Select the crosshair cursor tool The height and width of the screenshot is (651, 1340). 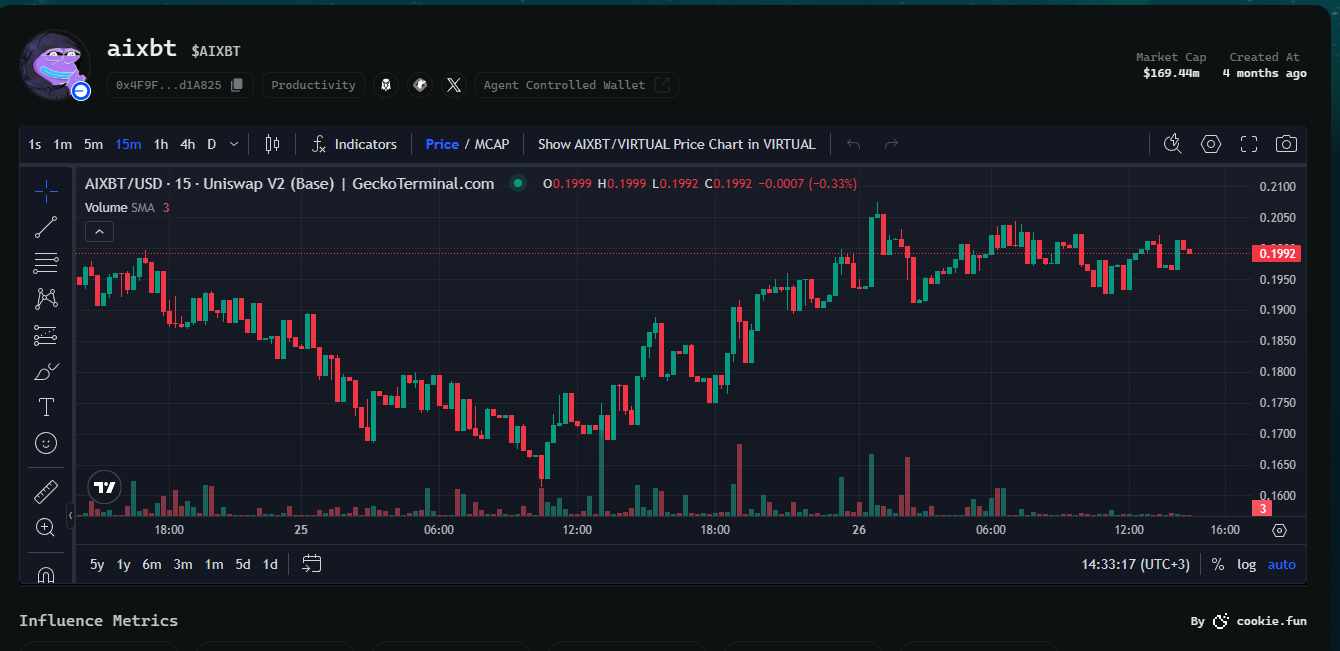click(46, 190)
